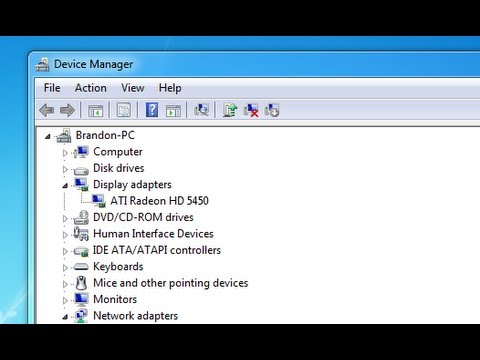Select Human Interface Devices label

click(x=153, y=233)
